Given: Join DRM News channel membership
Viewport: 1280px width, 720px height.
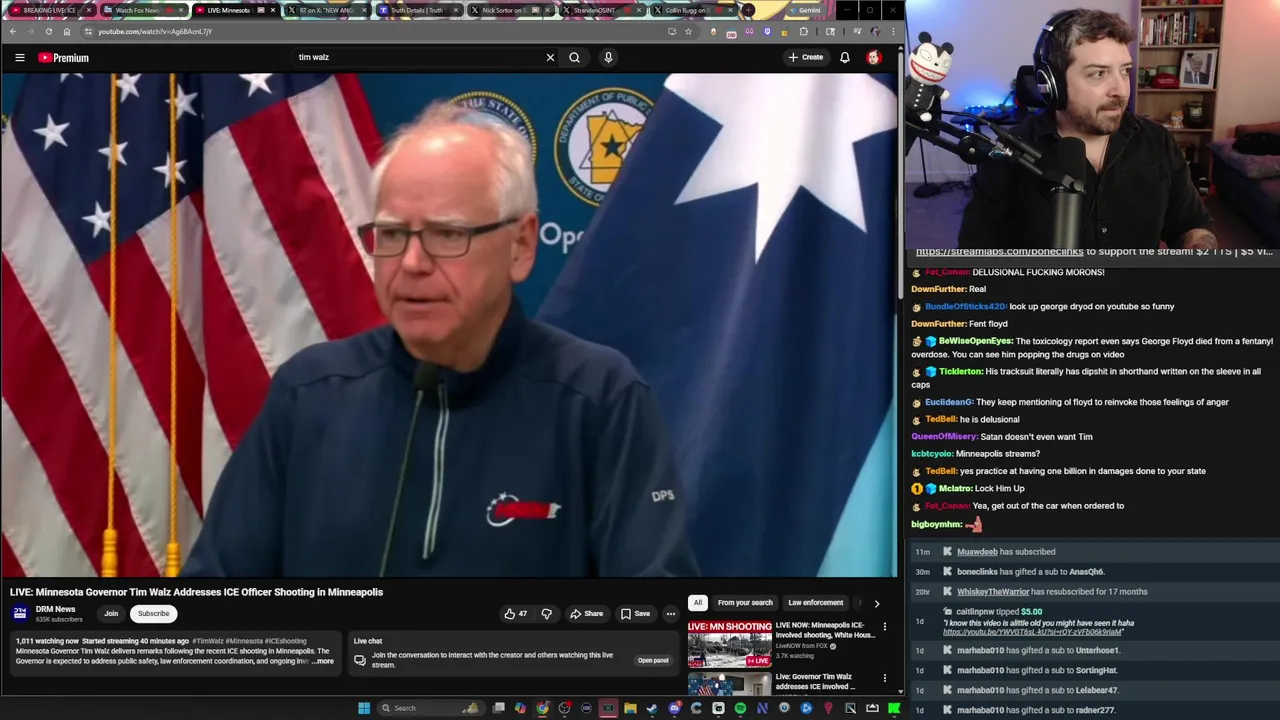Looking at the screenshot, I should (x=111, y=614).
